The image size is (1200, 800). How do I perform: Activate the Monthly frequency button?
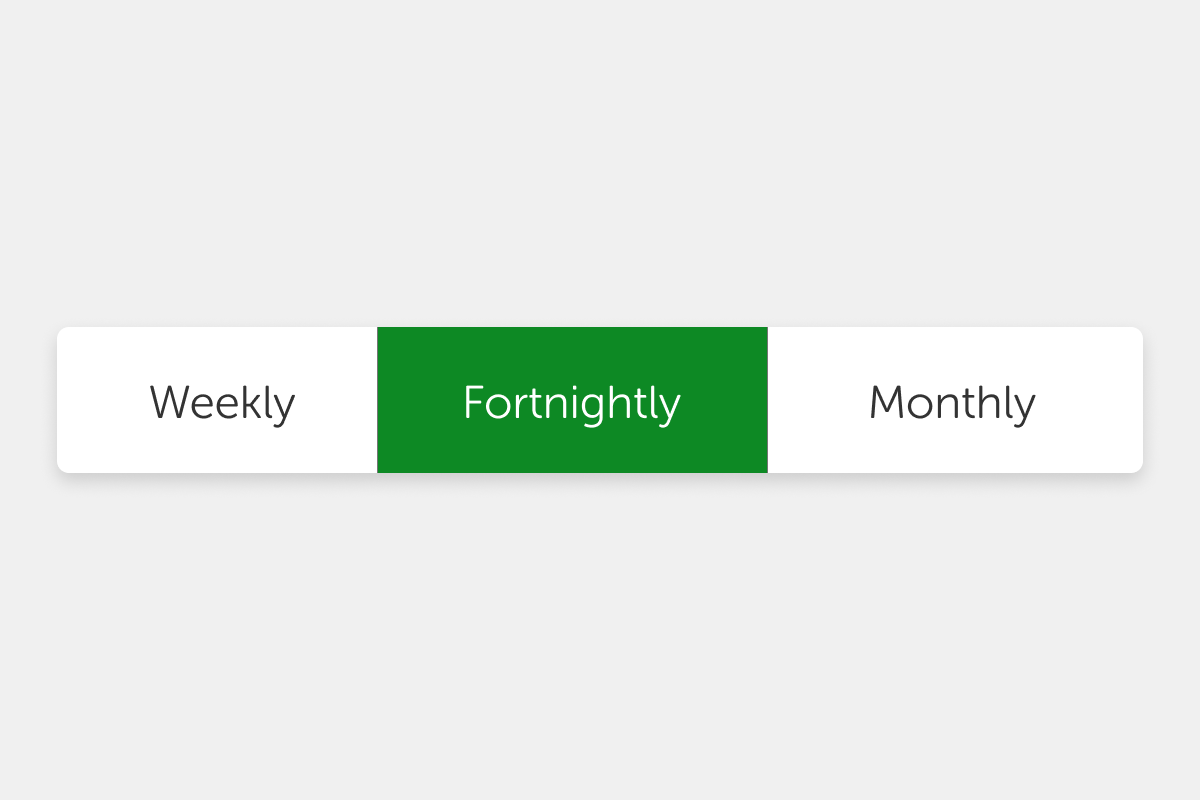[x=952, y=402]
